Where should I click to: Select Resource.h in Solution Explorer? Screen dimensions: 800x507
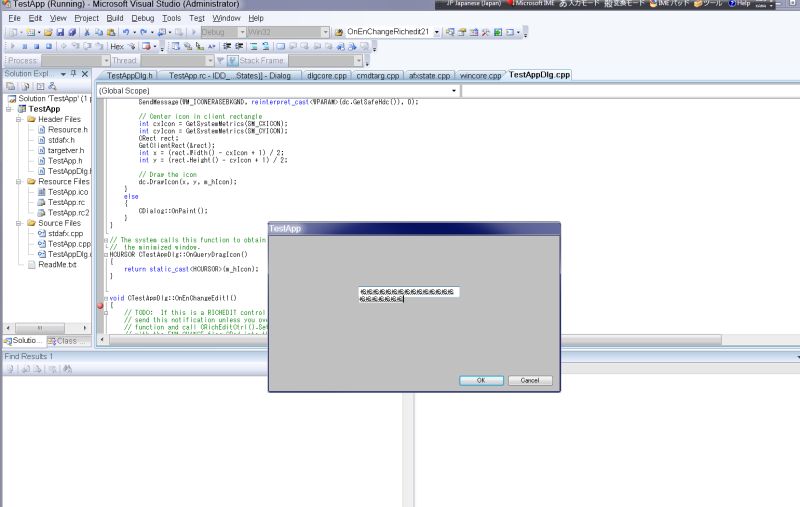click(67, 130)
